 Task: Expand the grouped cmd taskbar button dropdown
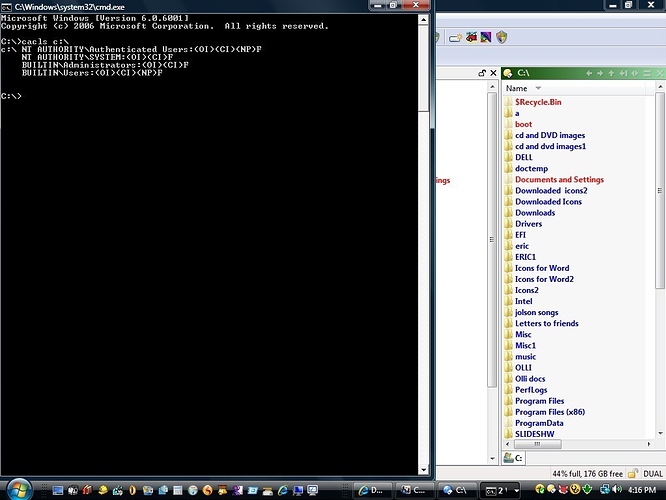[x=516, y=491]
